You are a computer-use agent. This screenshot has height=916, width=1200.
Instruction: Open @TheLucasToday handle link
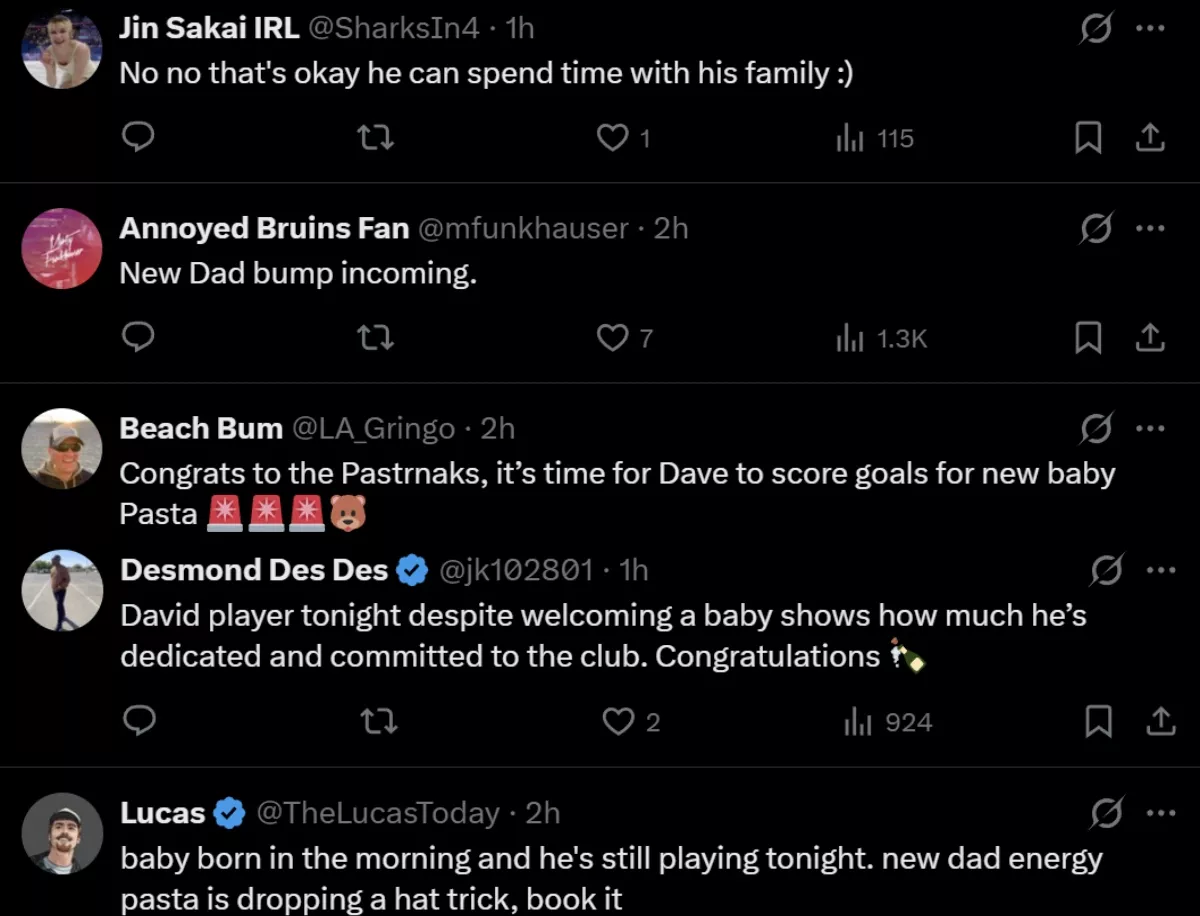[x=378, y=814]
